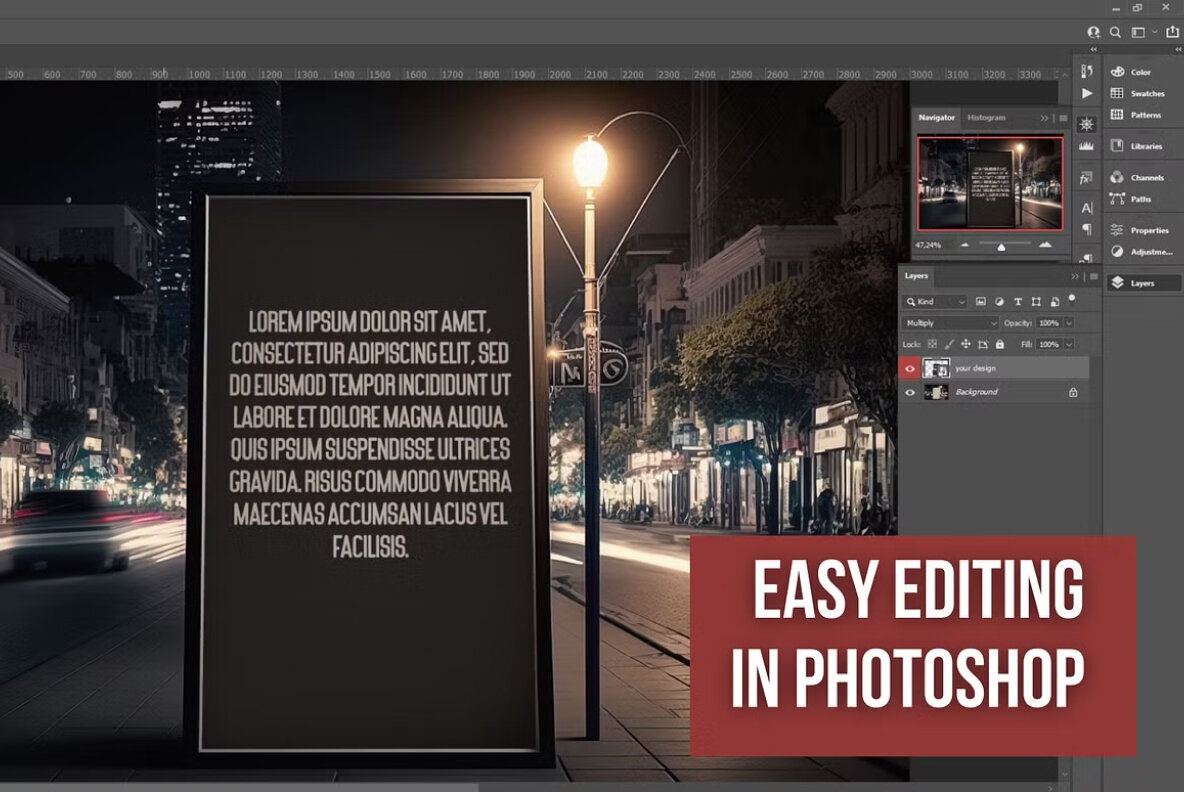Image resolution: width=1184 pixels, height=792 pixels.
Task: Open the Color panel
Action: tap(1140, 71)
